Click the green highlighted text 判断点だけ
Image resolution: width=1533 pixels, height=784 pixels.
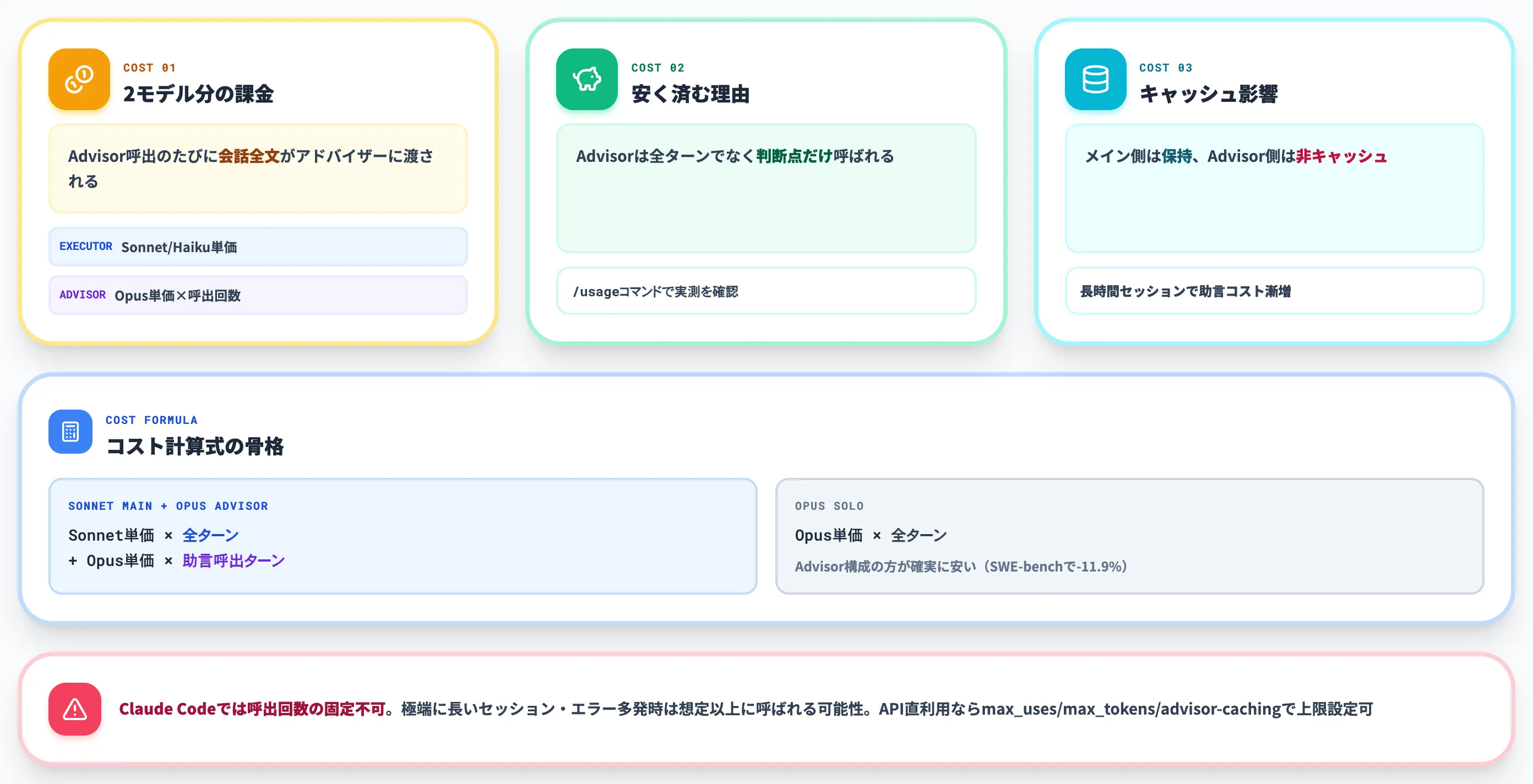[x=795, y=156]
